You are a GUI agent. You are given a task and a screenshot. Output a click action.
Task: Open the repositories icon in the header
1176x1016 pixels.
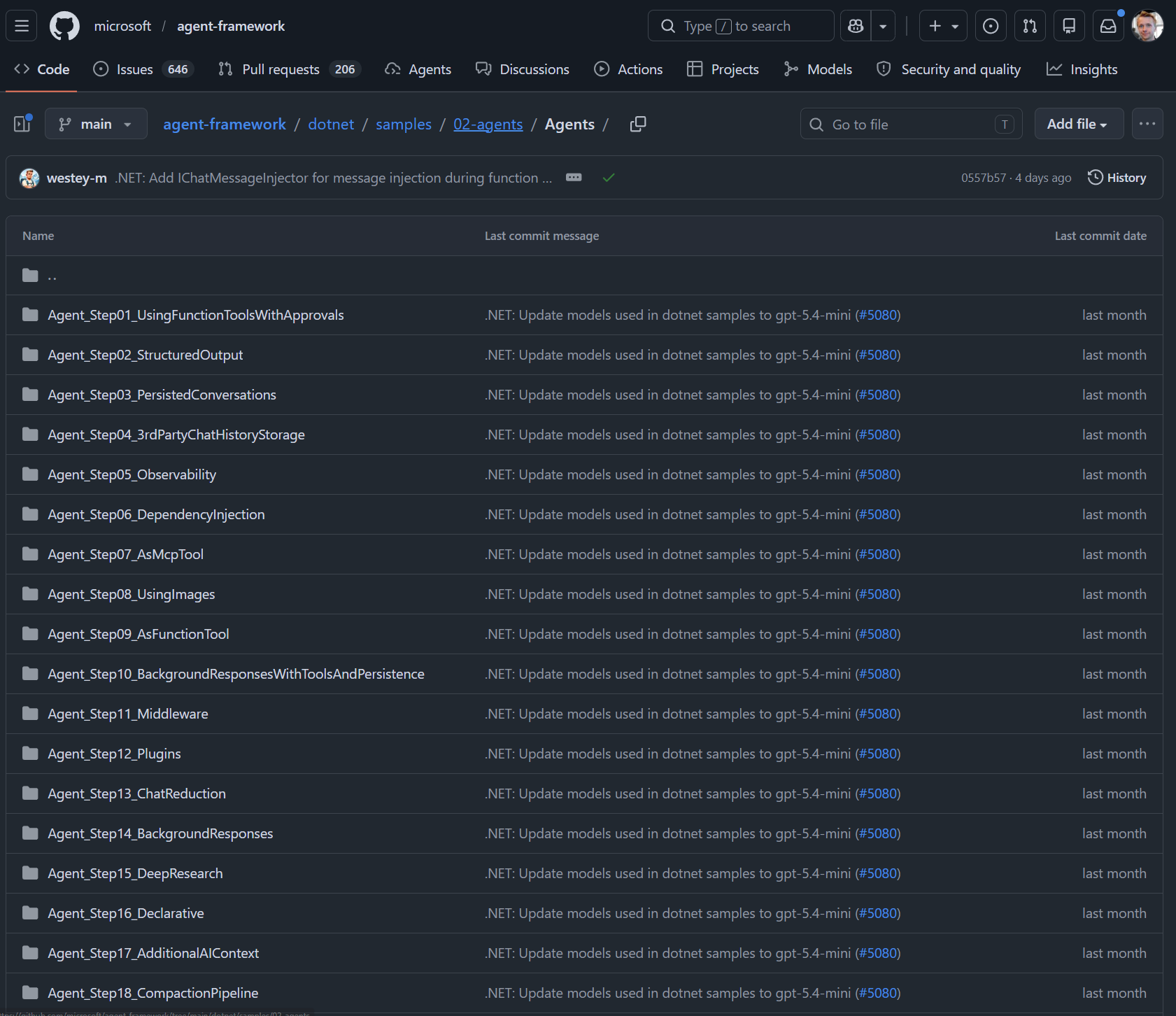(1069, 26)
